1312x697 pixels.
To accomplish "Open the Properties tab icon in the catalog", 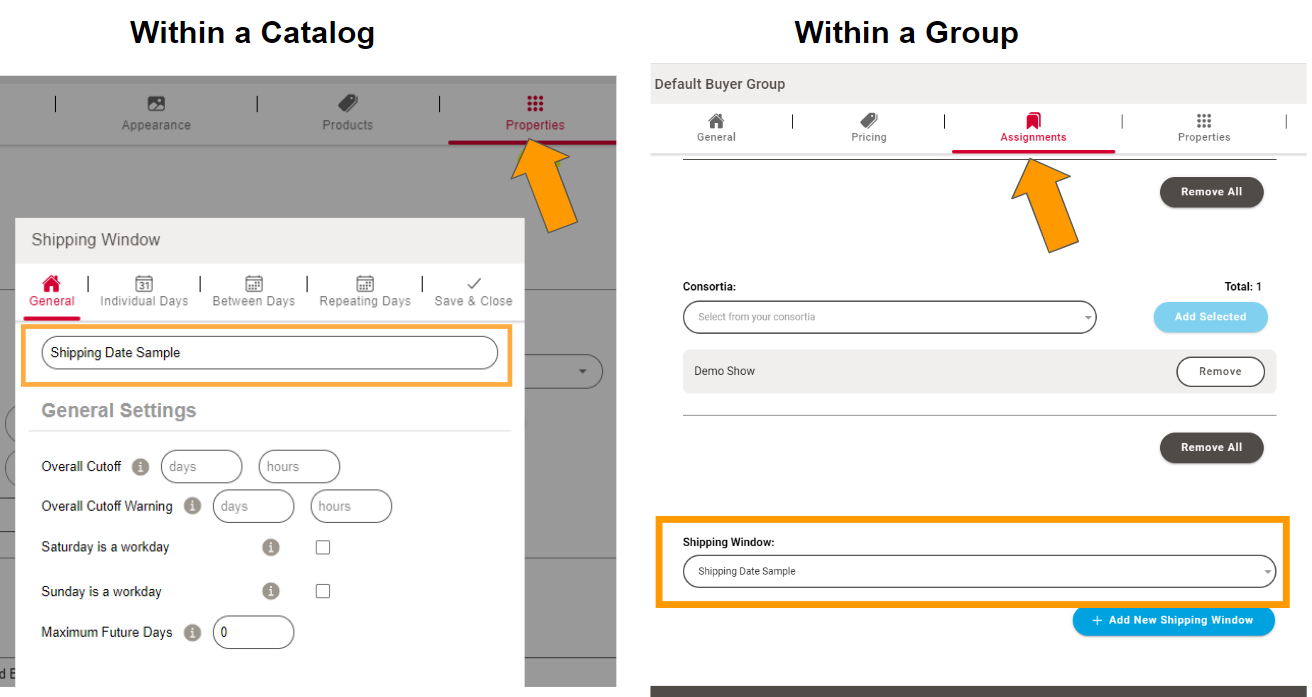I will tap(534, 104).
